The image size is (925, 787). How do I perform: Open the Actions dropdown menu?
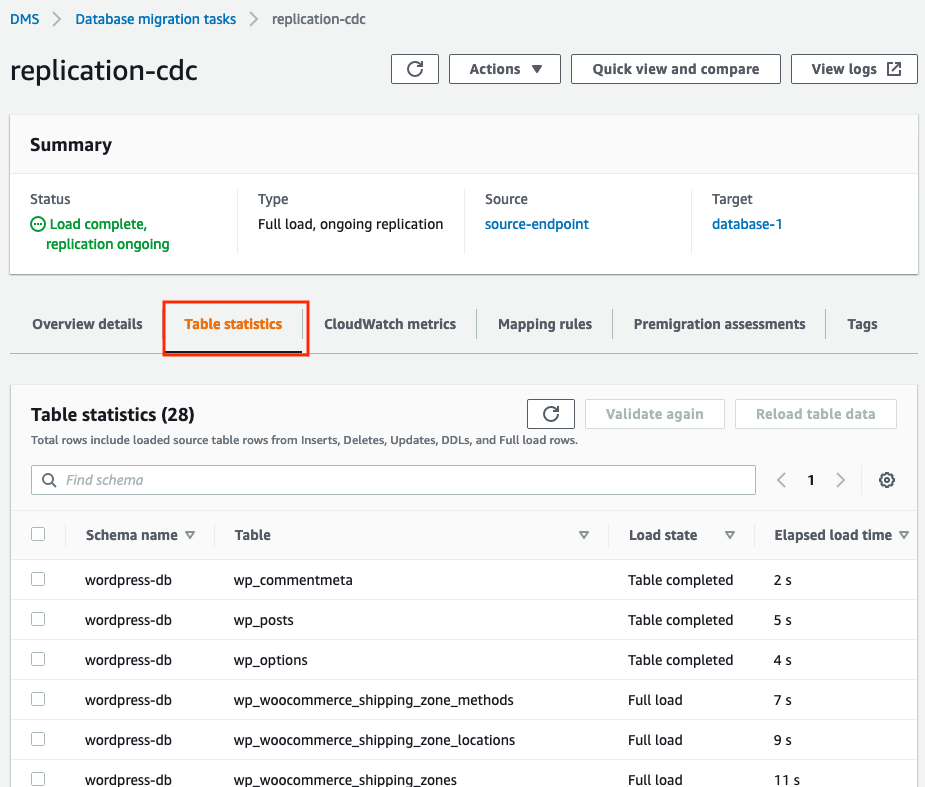tap(505, 69)
